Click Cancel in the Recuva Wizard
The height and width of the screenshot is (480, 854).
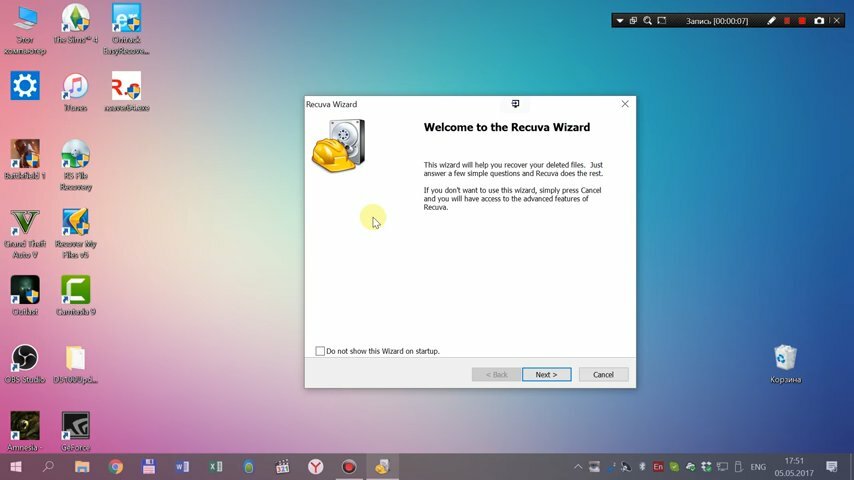[603, 374]
